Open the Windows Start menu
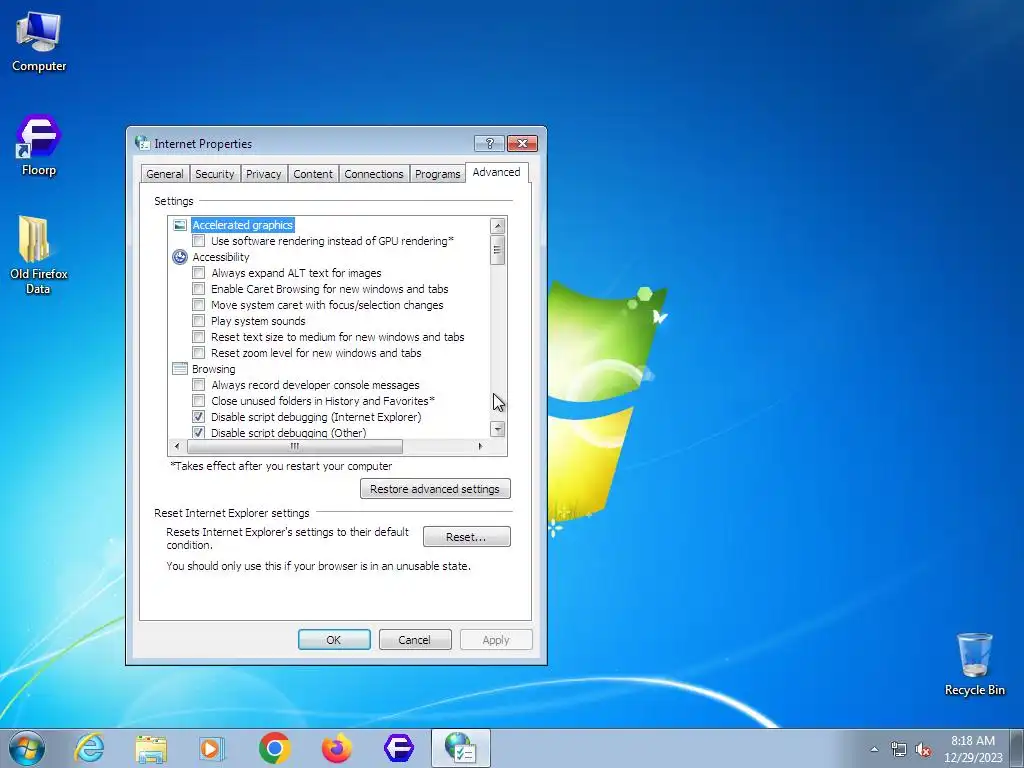This screenshot has height=768, width=1024. point(27,748)
